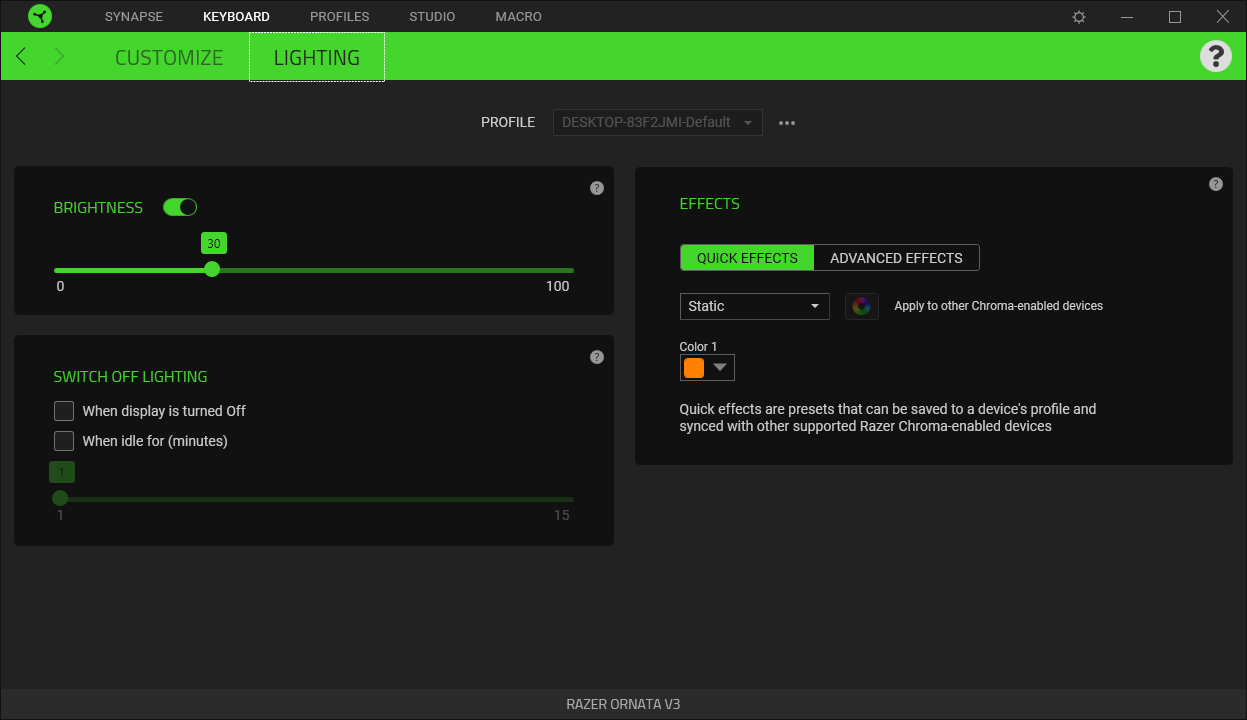Viewport: 1247px width, 720px height.
Task: Click the Brightness panel help icon
Action: (x=597, y=188)
